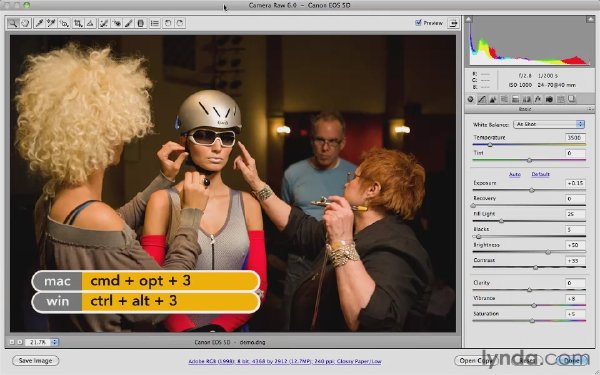Toggle the Preview checkbox
Viewport: 600px width, 375px height.
[x=418, y=23]
